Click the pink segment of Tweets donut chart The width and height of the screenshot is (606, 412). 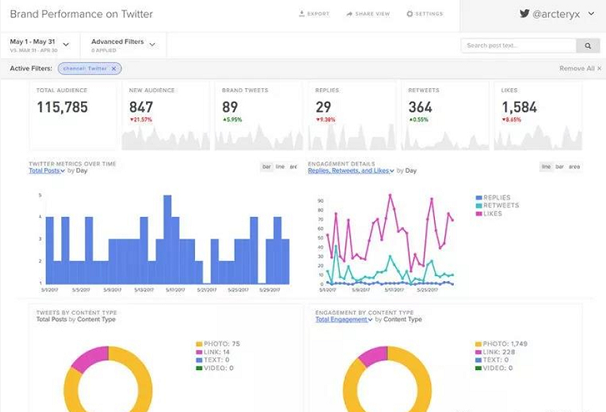[x=91, y=358]
